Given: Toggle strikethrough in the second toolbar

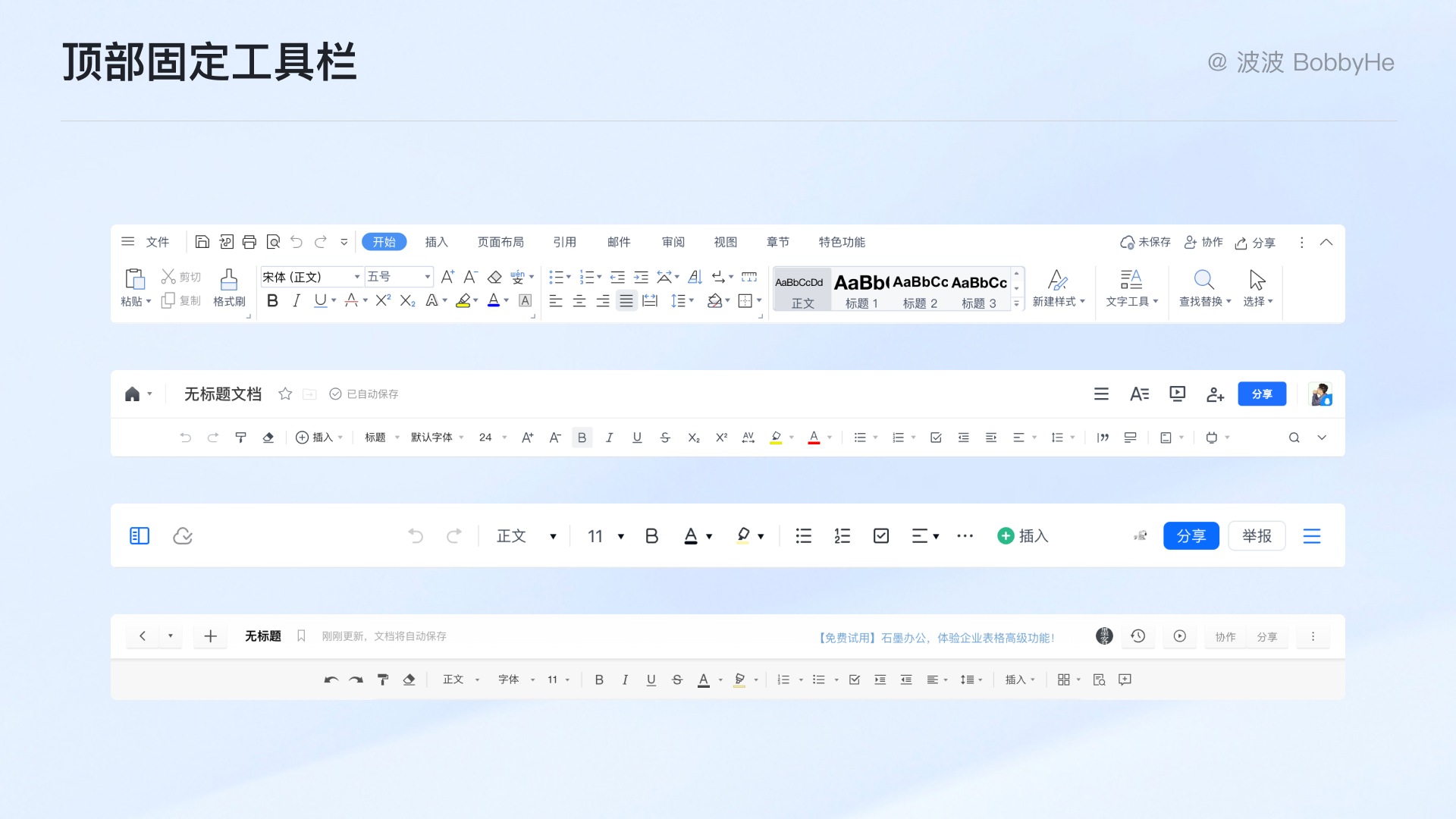Looking at the screenshot, I should click(665, 438).
